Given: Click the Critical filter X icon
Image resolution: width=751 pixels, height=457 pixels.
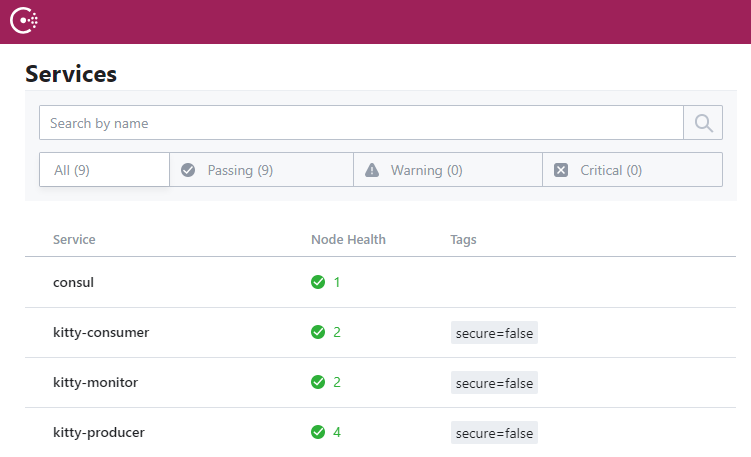Looking at the screenshot, I should pyautogui.click(x=561, y=170).
